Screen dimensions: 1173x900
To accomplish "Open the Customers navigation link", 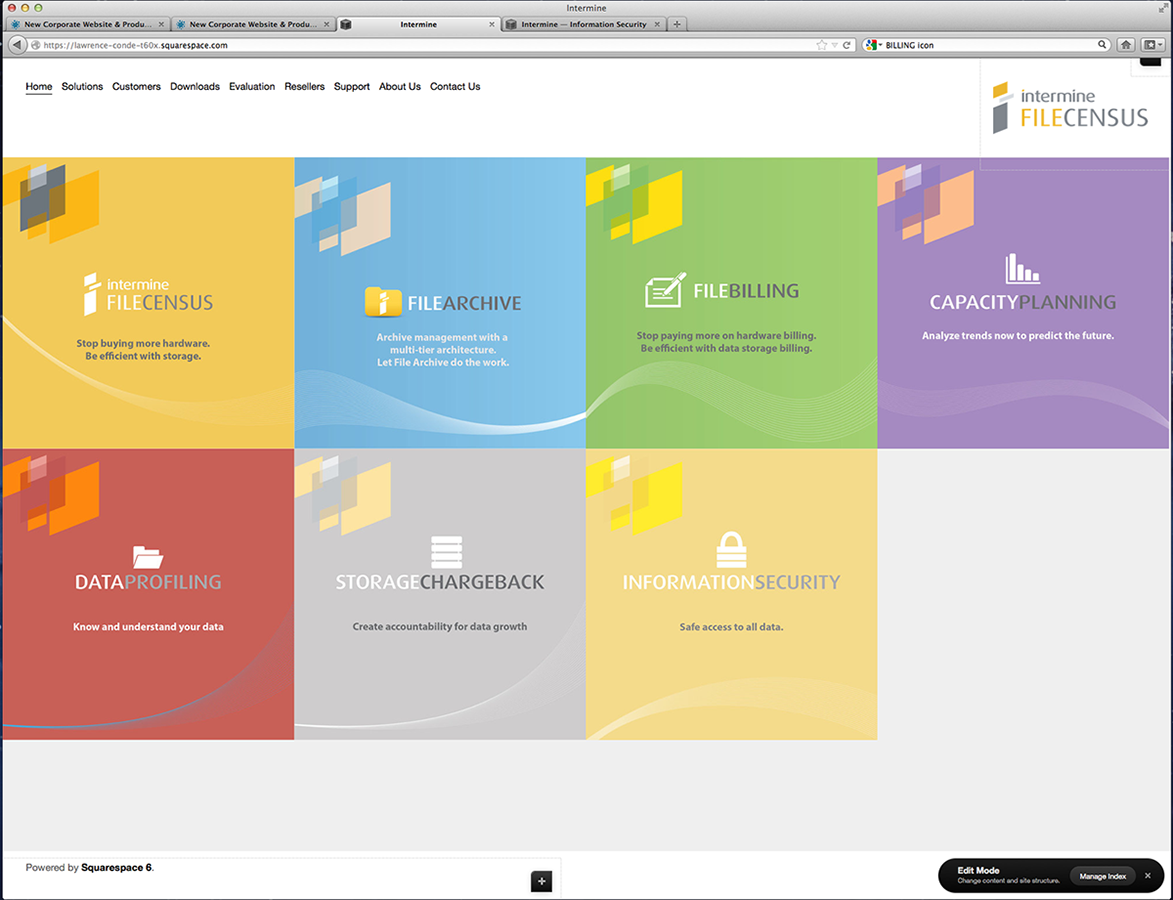I will pos(136,87).
